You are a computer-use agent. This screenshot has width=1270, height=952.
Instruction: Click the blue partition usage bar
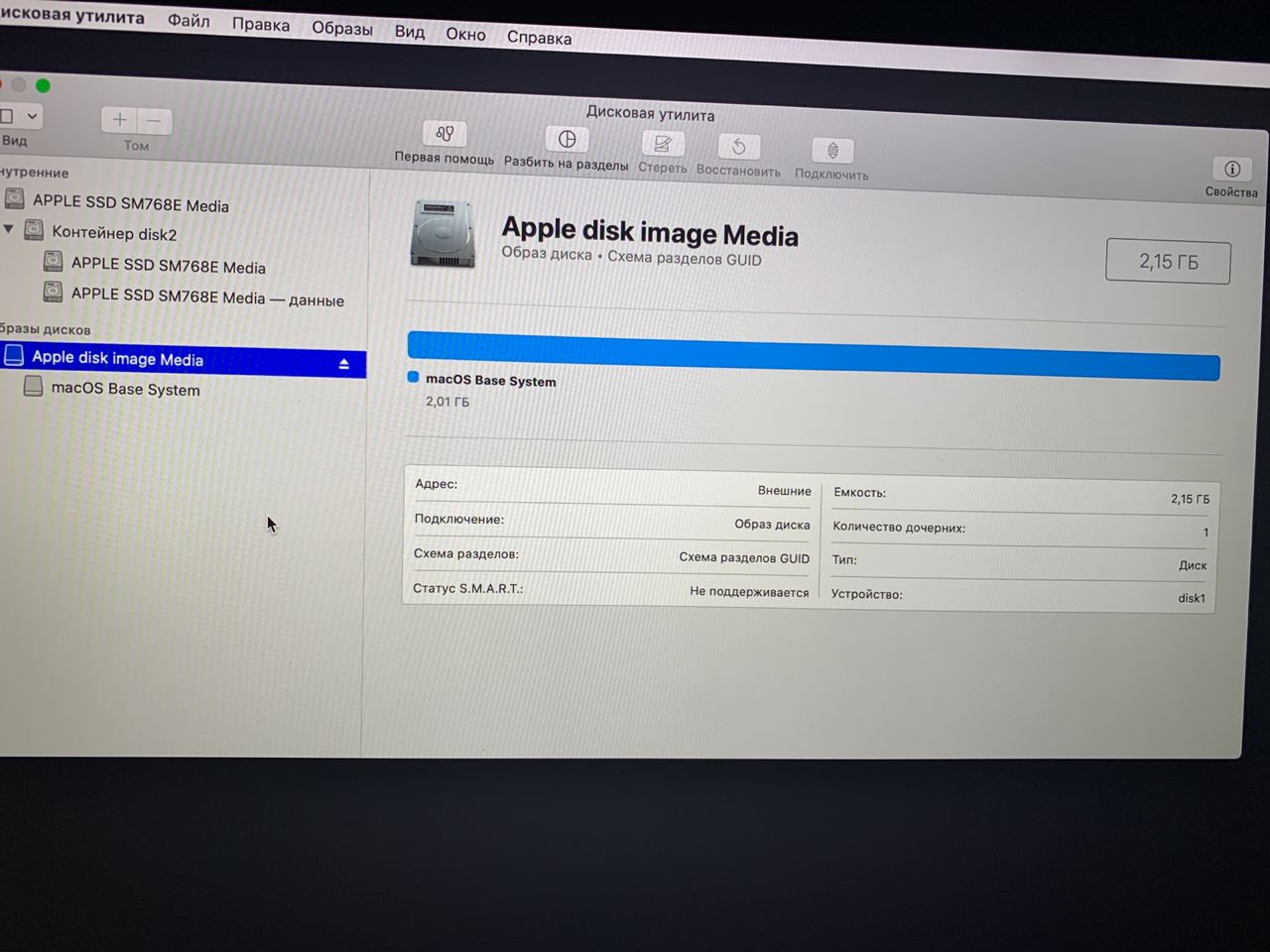814,356
